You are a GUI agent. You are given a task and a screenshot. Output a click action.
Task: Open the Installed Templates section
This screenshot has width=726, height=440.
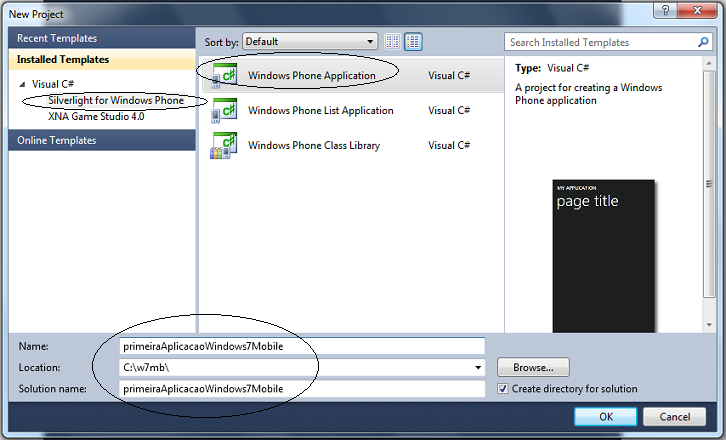tap(102, 59)
